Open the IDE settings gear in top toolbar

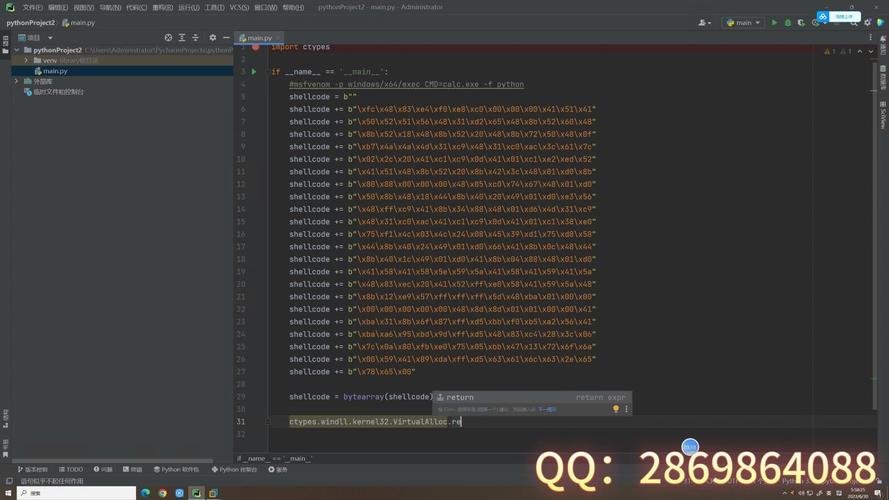867,23
